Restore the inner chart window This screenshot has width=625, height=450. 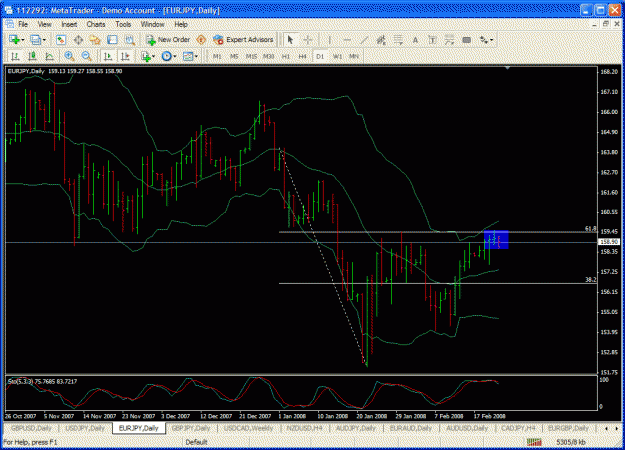point(606,24)
